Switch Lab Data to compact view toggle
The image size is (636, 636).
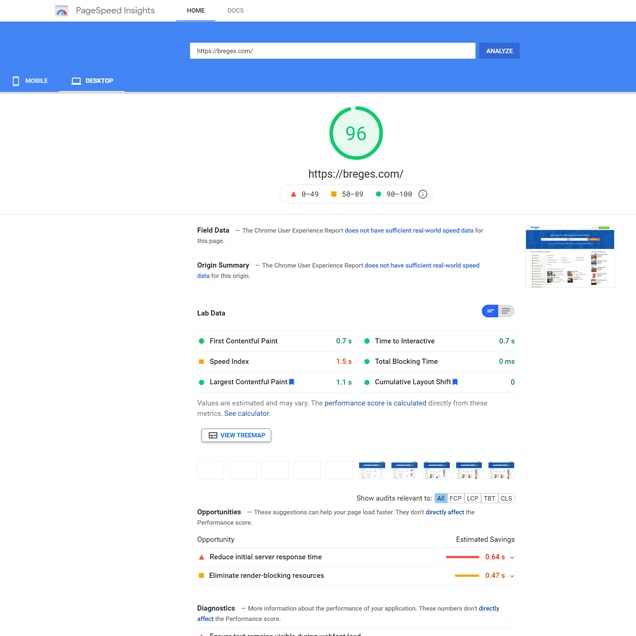coord(490,311)
